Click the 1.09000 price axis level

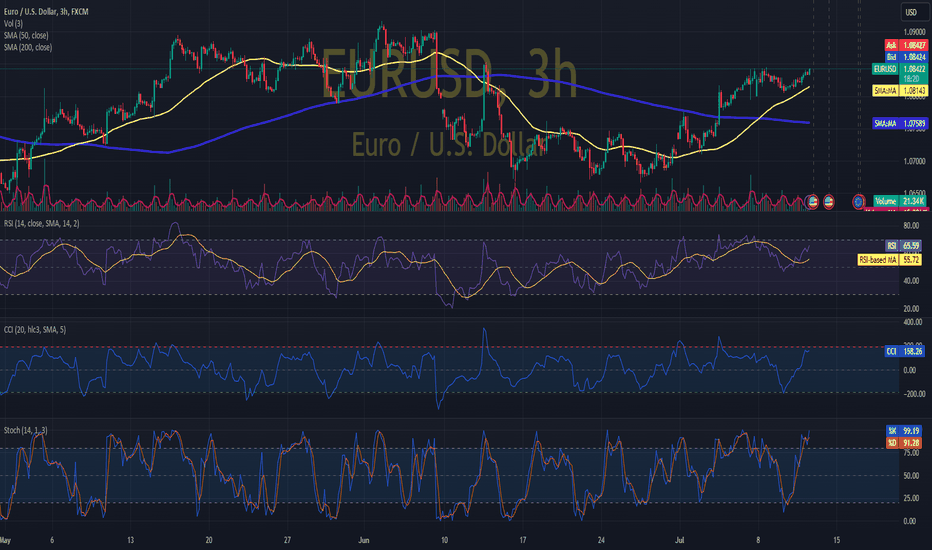pyautogui.click(x=914, y=32)
